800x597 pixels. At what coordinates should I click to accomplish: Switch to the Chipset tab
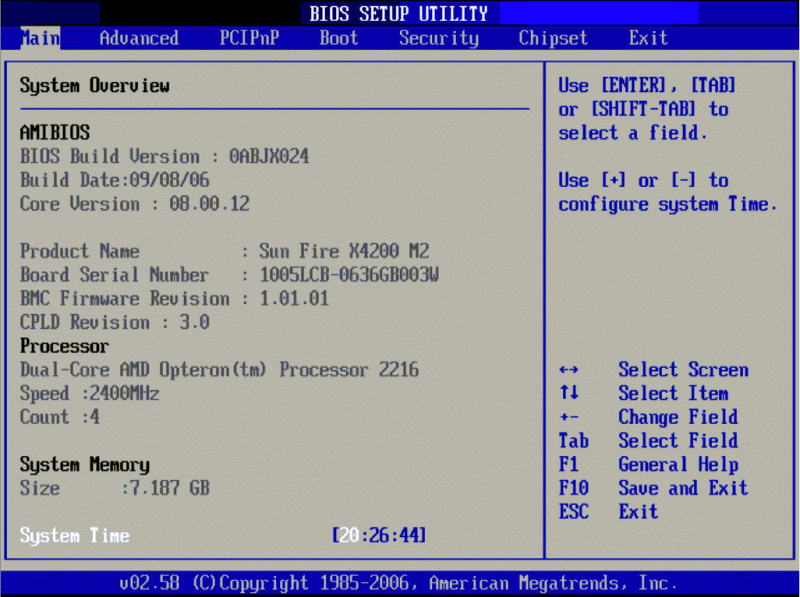coord(553,38)
